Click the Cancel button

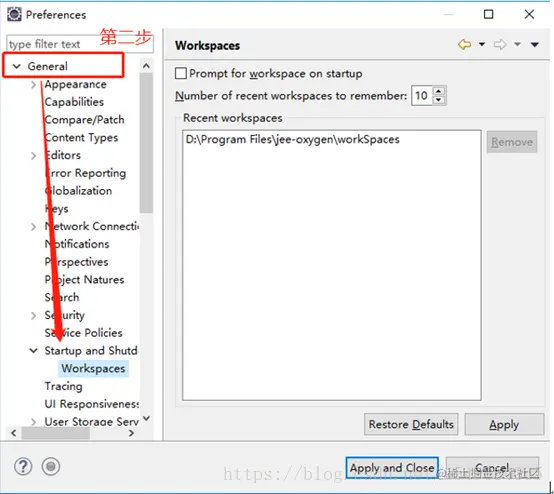pyautogui.click(x=492, y=467)
